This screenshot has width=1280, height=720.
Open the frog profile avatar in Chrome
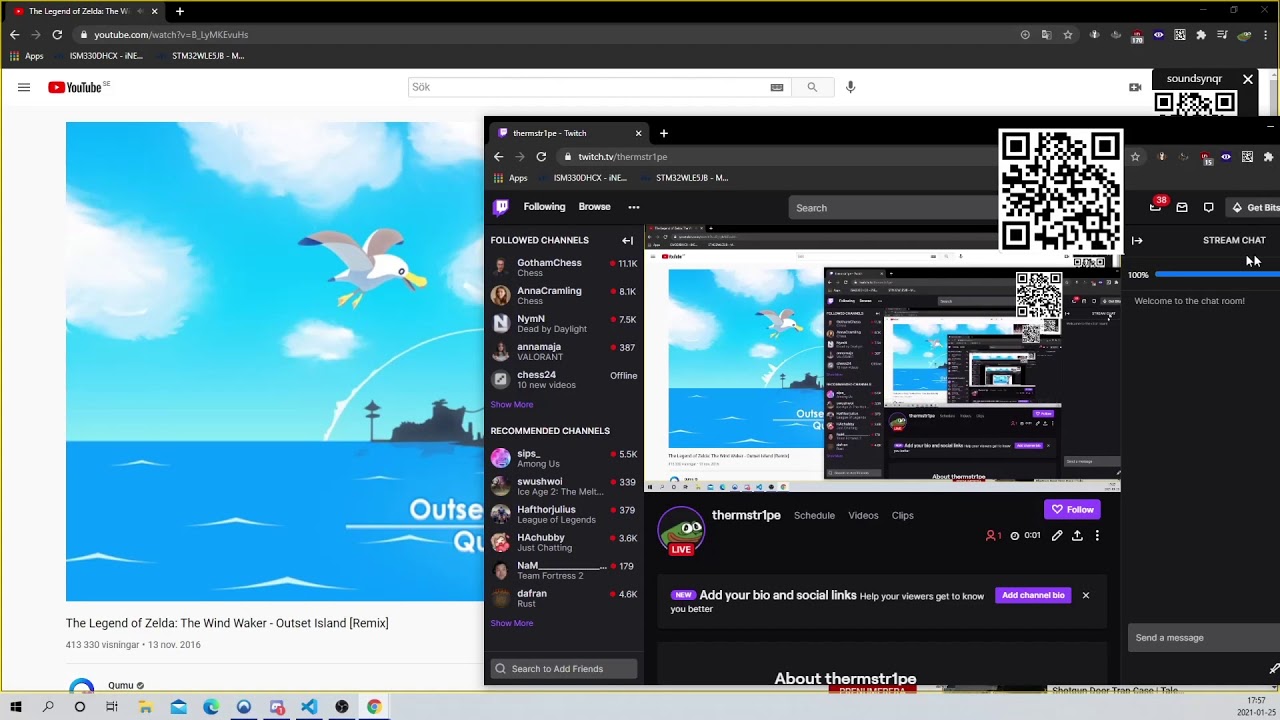(x=1244, y=34)
